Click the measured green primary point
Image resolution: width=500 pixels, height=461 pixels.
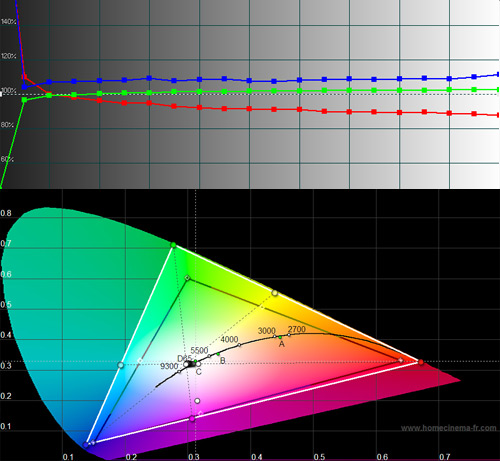(173, 245)
